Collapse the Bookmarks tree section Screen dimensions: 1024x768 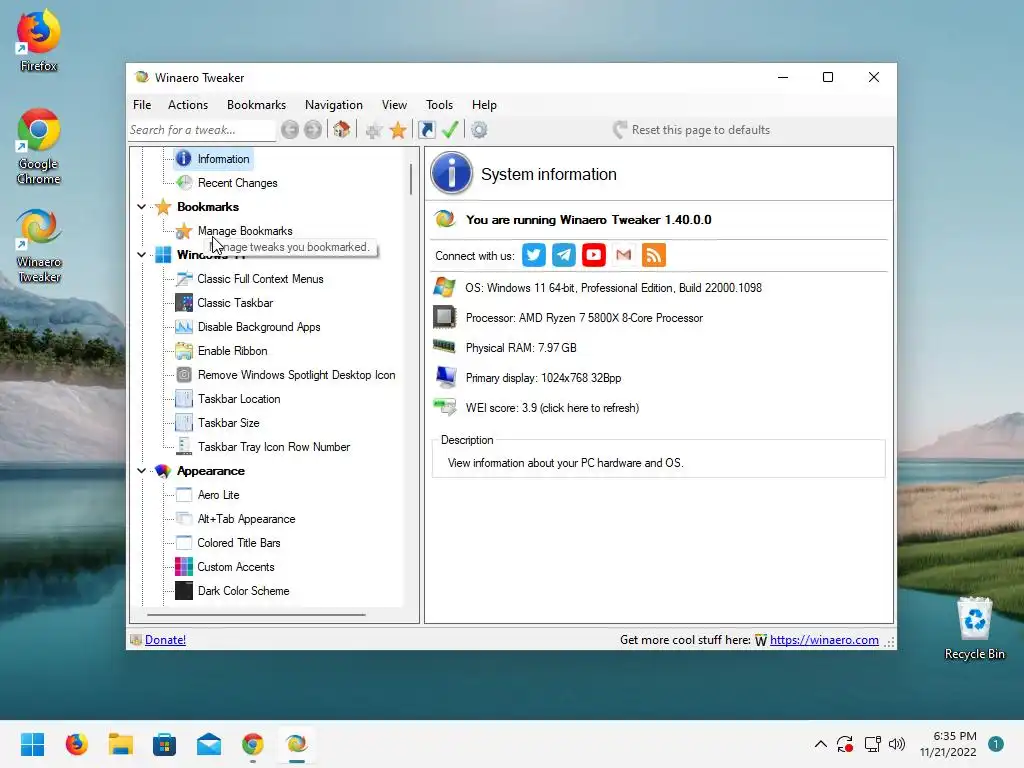point(141,206)
